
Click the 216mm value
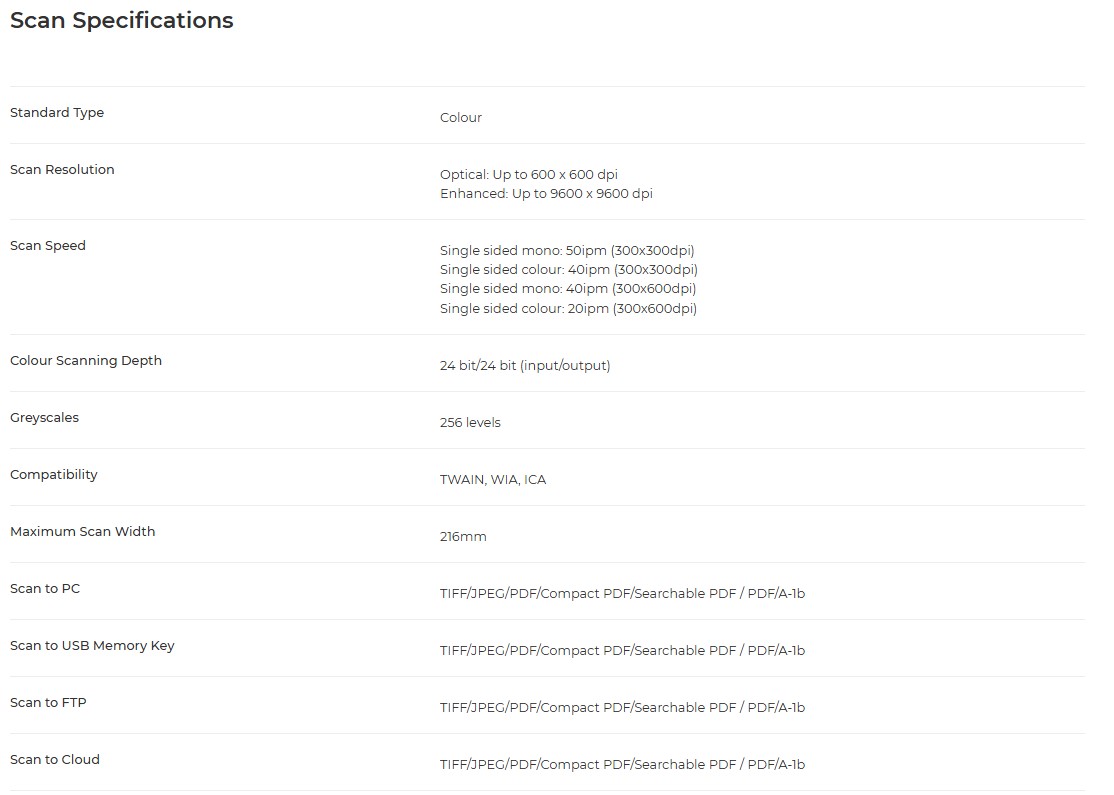coord(463,536)
